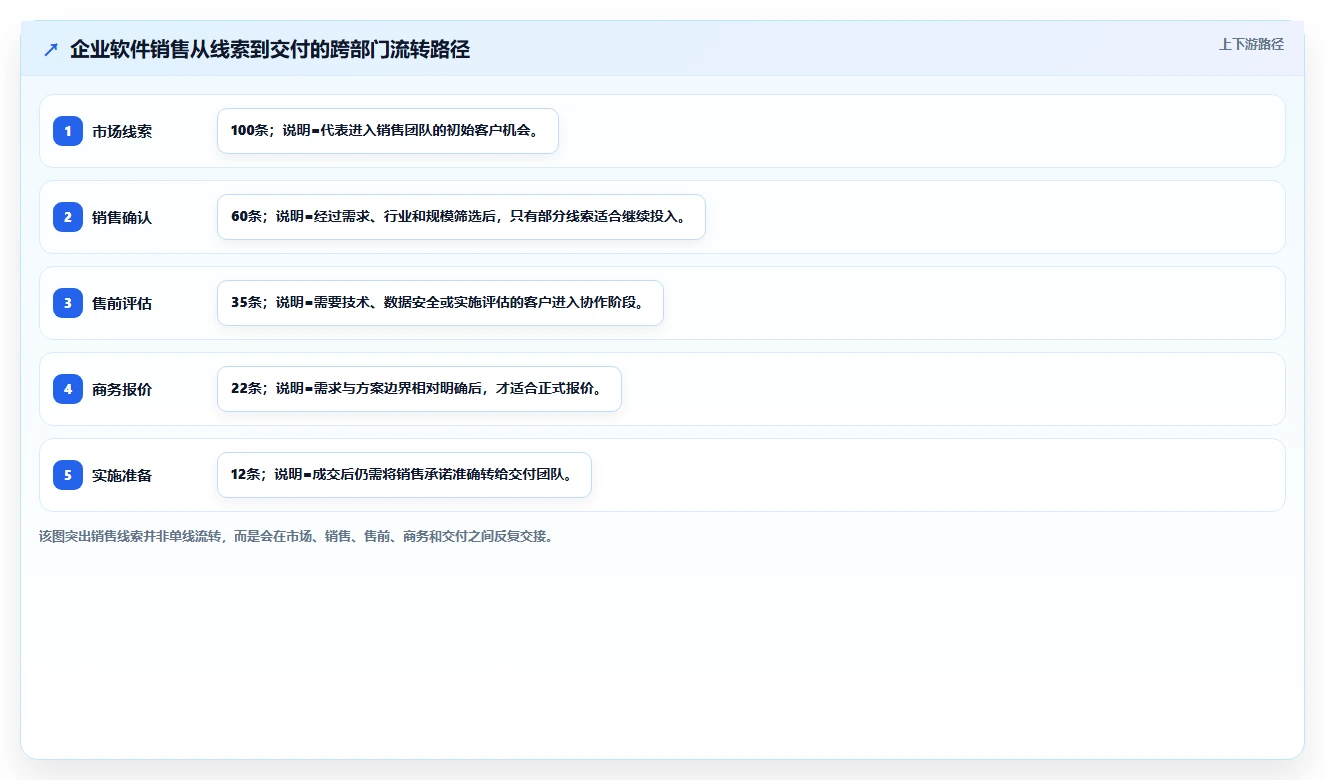Click the 售前评估 stage label
The image size is (1325, 780).
point(122,303)
